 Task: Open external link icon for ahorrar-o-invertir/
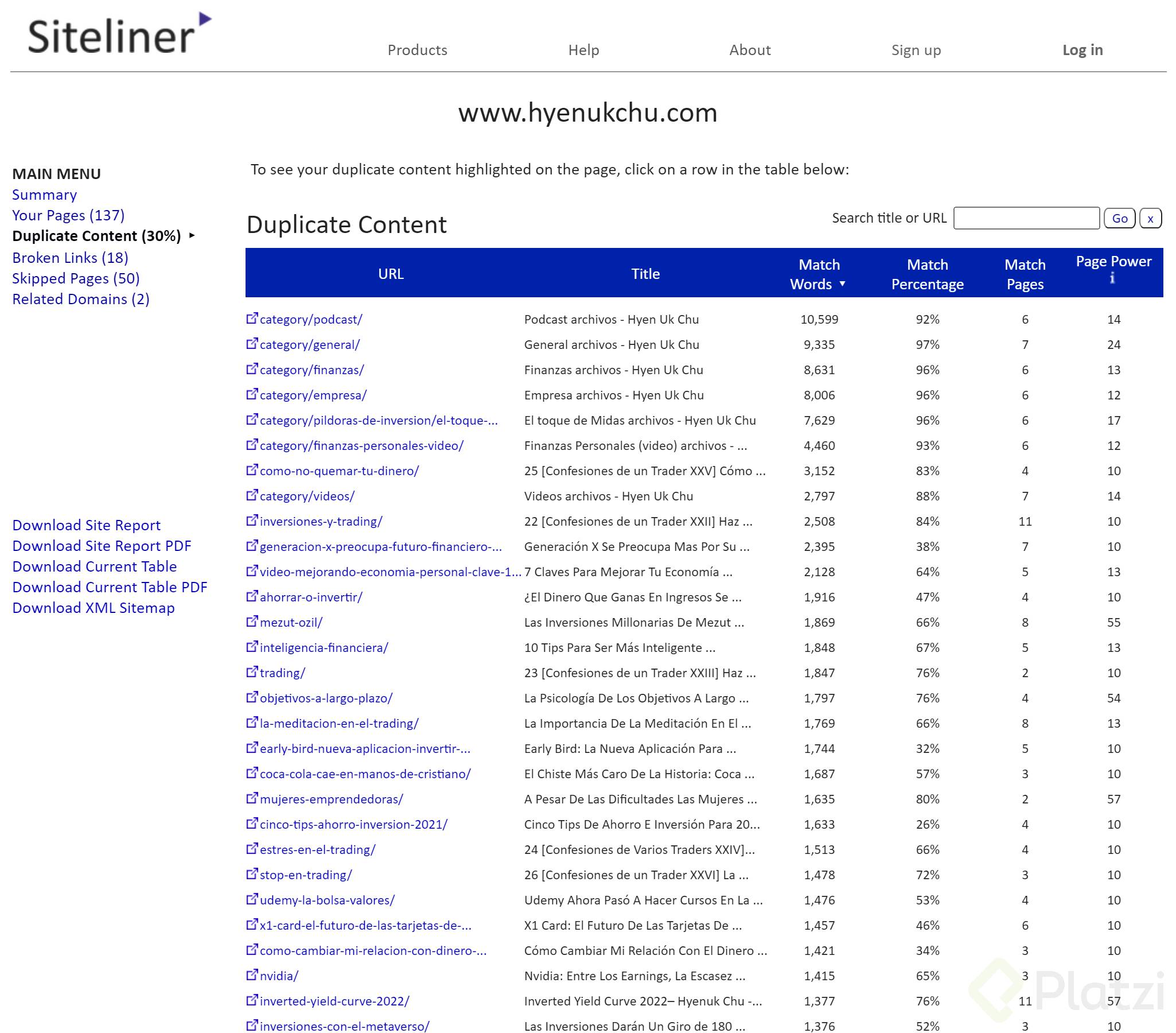tap(252, 596)
